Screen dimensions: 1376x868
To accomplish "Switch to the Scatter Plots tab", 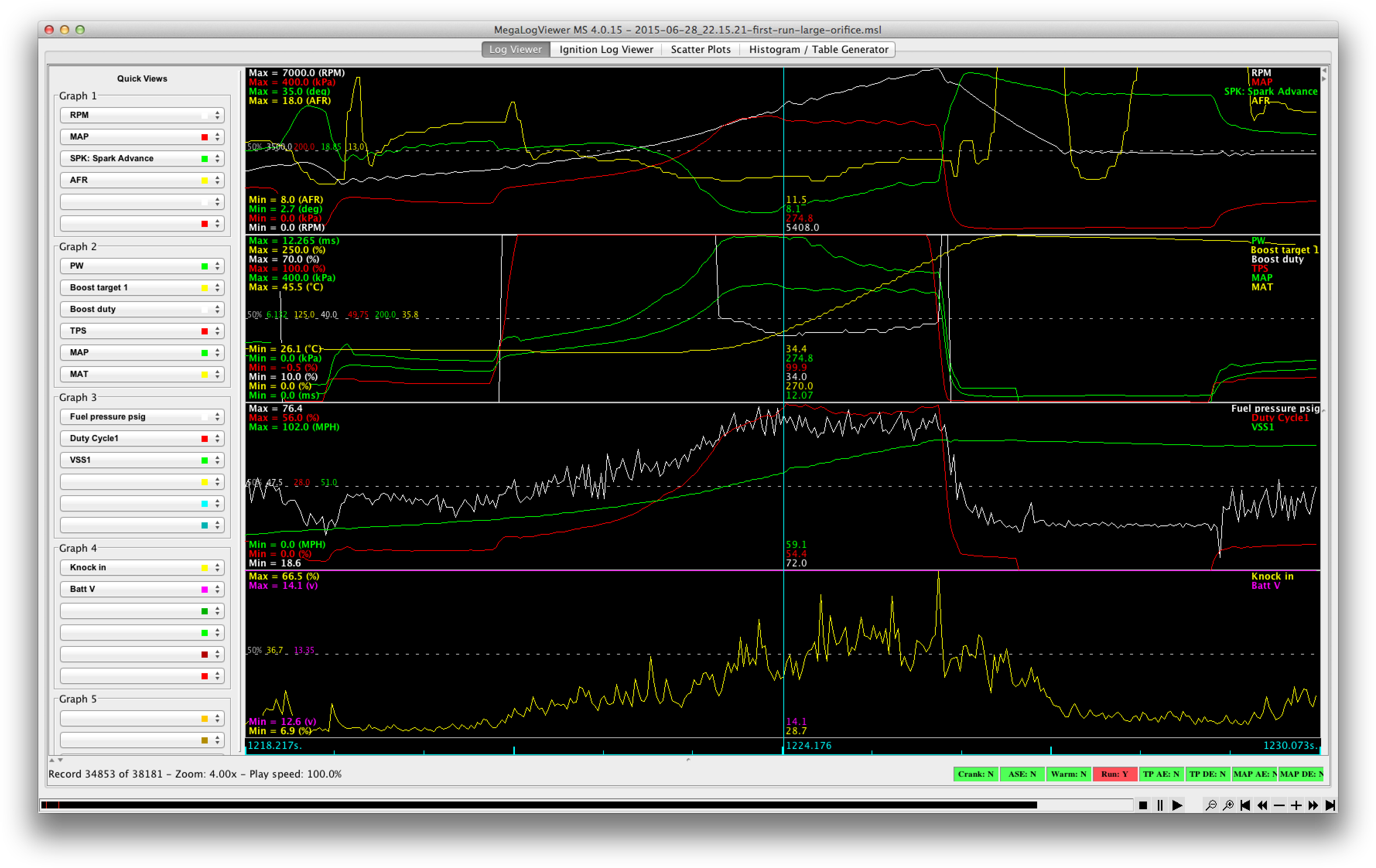I will coord(700,49).
